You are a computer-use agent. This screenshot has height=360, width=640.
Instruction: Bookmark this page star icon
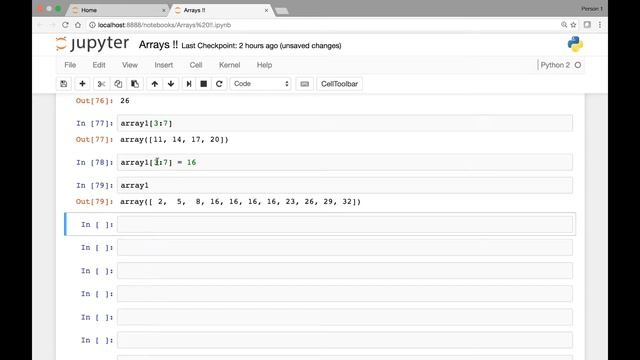click(573, 25)
